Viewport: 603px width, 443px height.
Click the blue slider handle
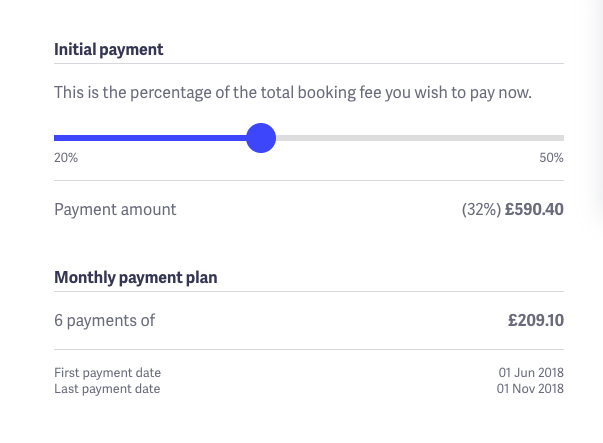pos(261,138)
